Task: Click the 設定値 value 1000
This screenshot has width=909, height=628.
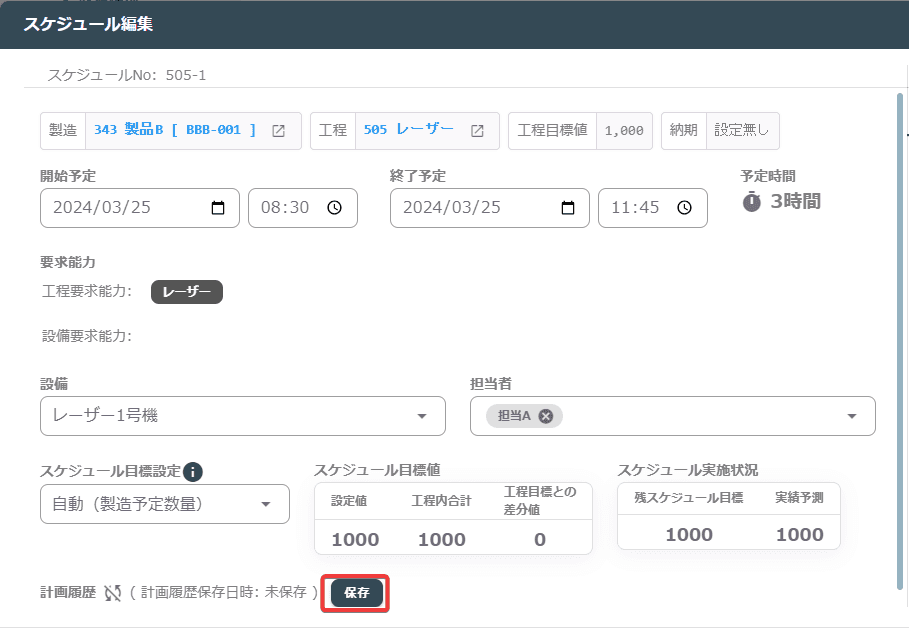Action: click(355, 539)
